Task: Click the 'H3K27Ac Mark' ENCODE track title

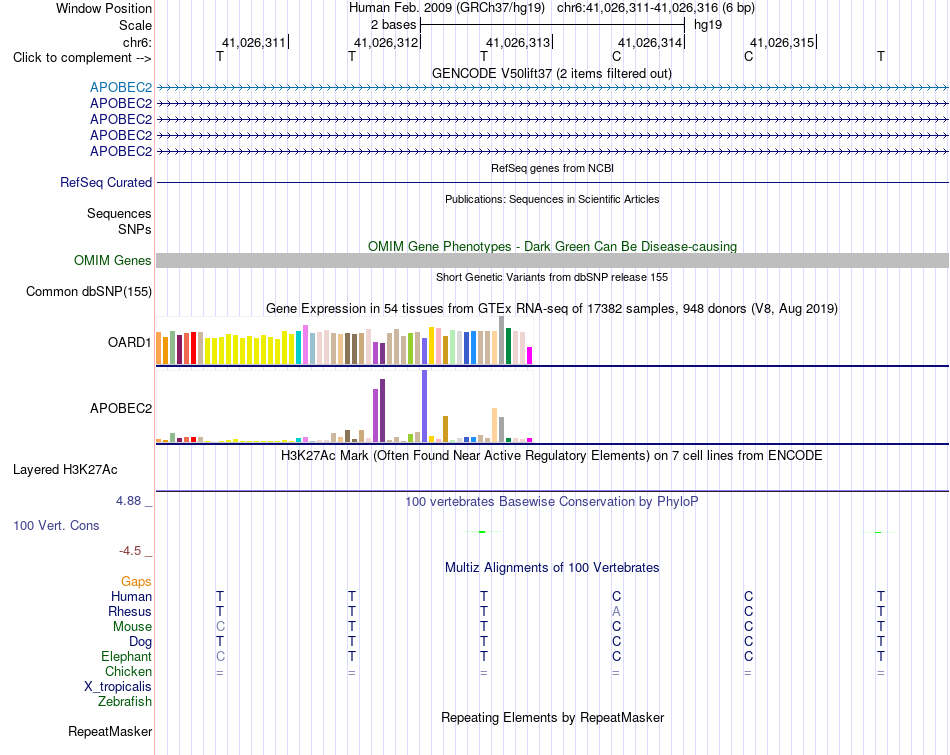Action: pyautogui.click(x=552, y=456)
